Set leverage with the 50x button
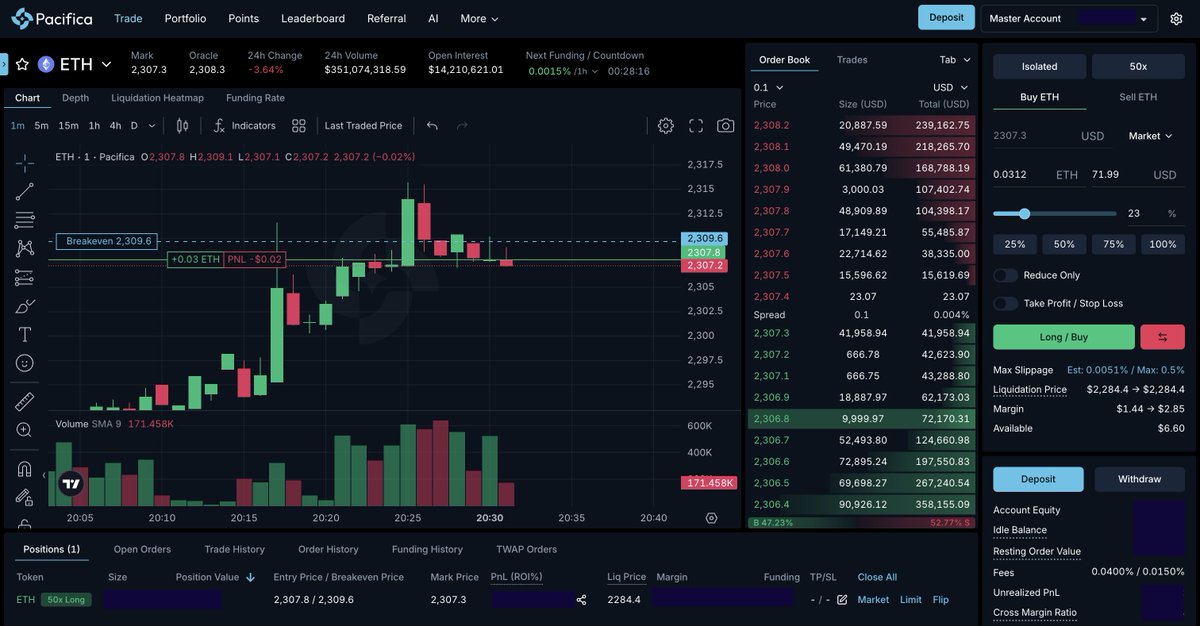The width and height of the screenshot is (1200, 626). pos(1138,66)
